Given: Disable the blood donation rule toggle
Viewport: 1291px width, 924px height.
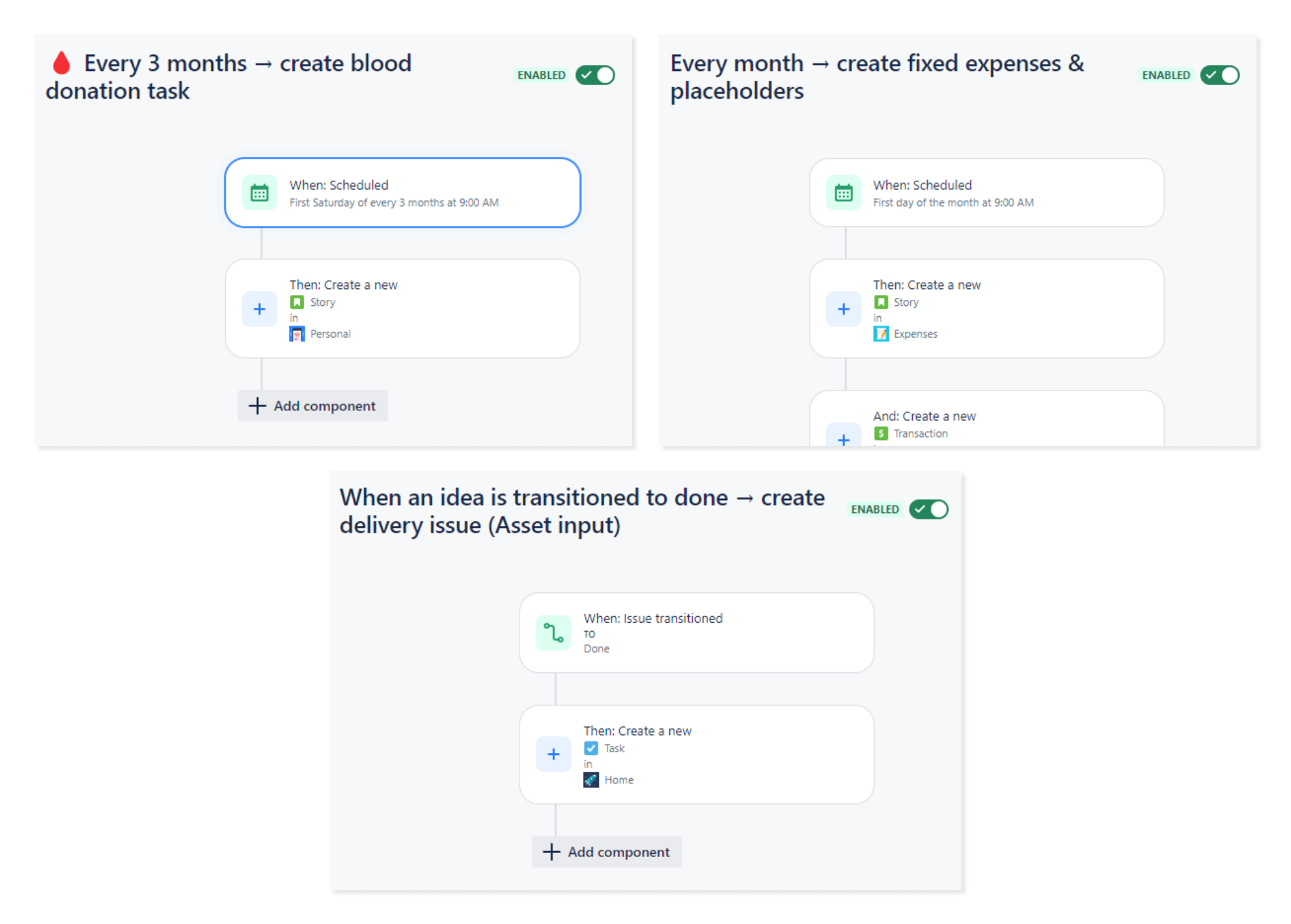Looking at the screenshot, I should coord(595,75).
